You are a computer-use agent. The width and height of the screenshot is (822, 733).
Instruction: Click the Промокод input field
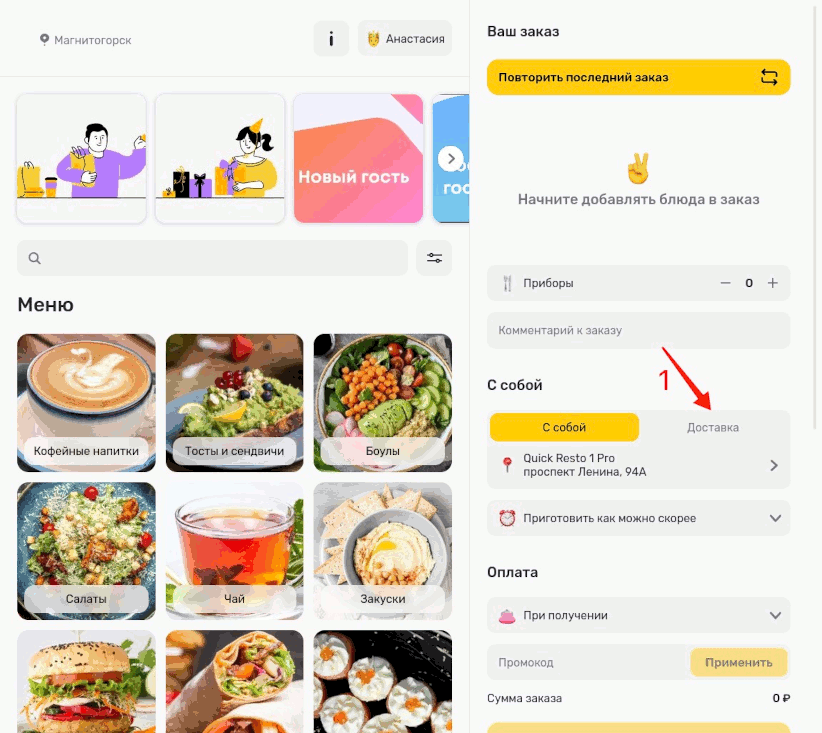click(588, 662)
